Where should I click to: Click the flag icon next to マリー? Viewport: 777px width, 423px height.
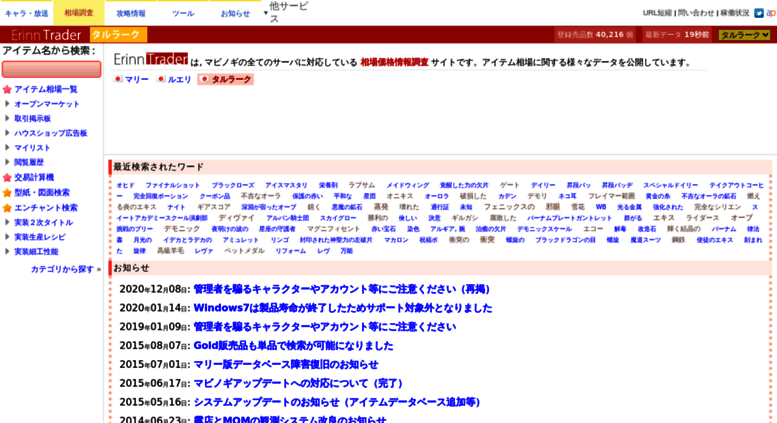[x=118, y=79]
